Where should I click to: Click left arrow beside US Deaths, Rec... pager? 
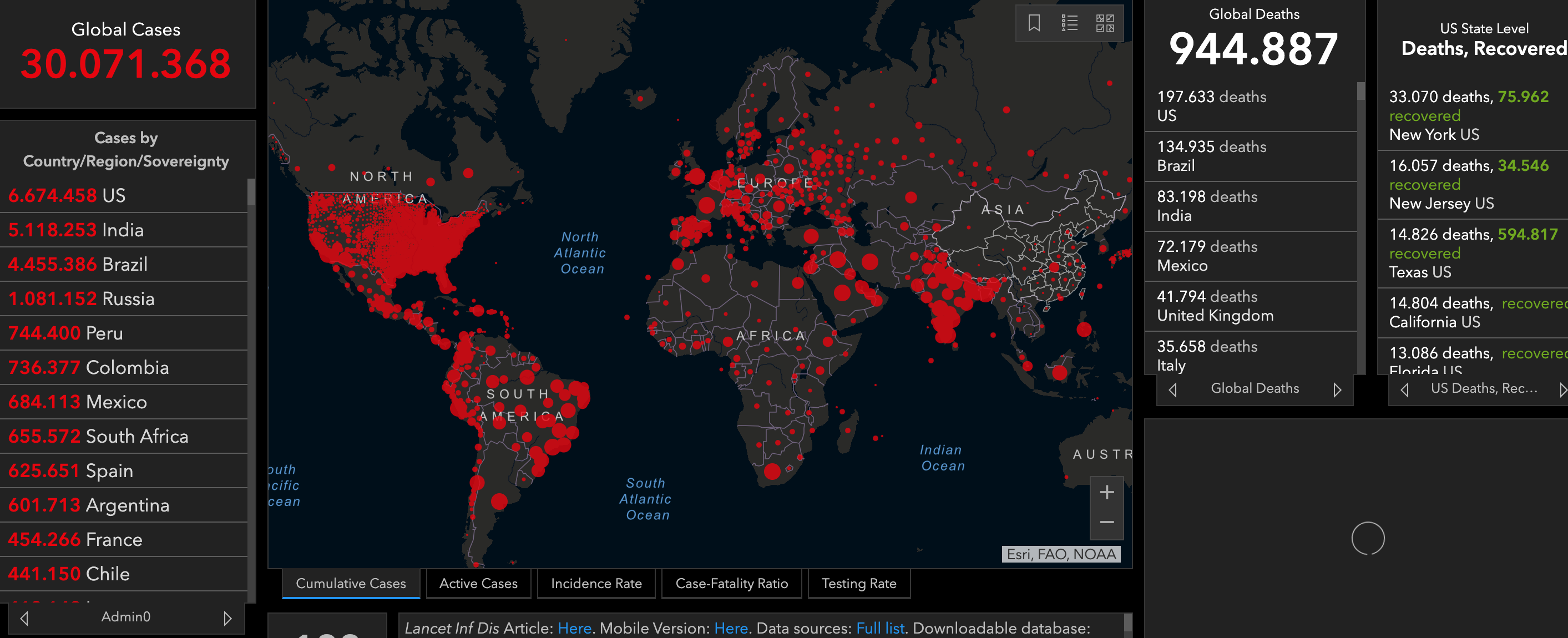(x=1405, y=389)
